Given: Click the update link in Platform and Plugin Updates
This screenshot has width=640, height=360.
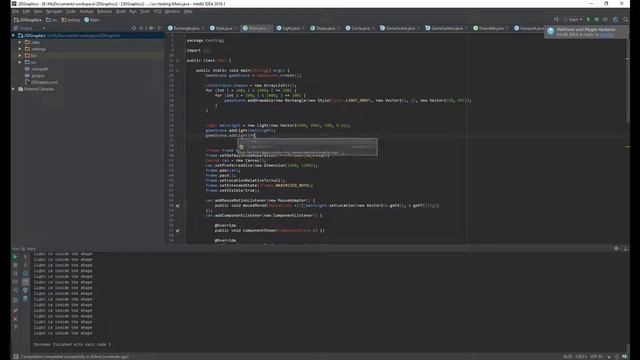Looking at the screenshot, I should (x=607, y=35).
